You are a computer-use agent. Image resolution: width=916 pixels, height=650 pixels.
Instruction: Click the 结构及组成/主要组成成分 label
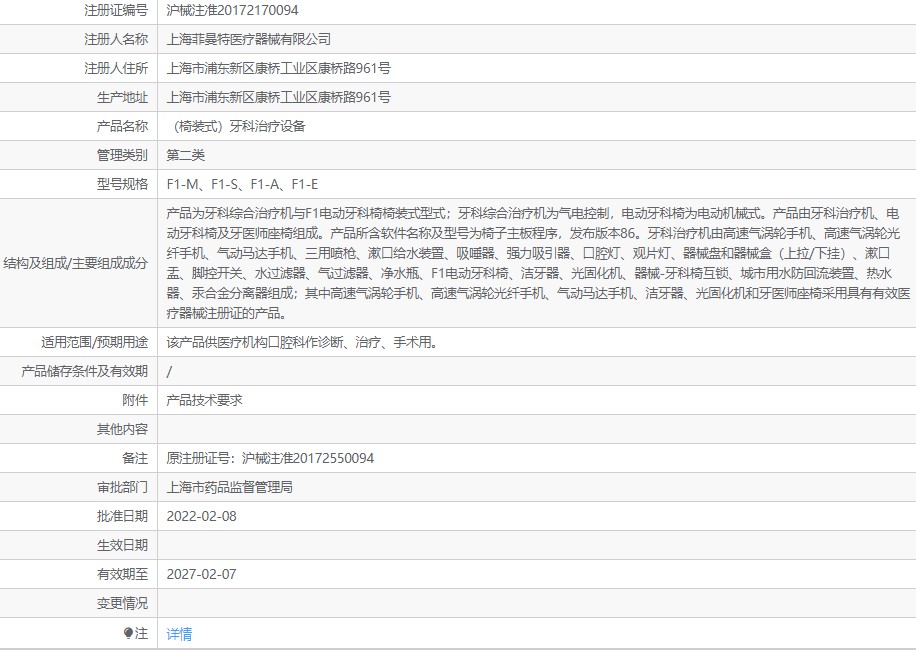tap(75, 263)
